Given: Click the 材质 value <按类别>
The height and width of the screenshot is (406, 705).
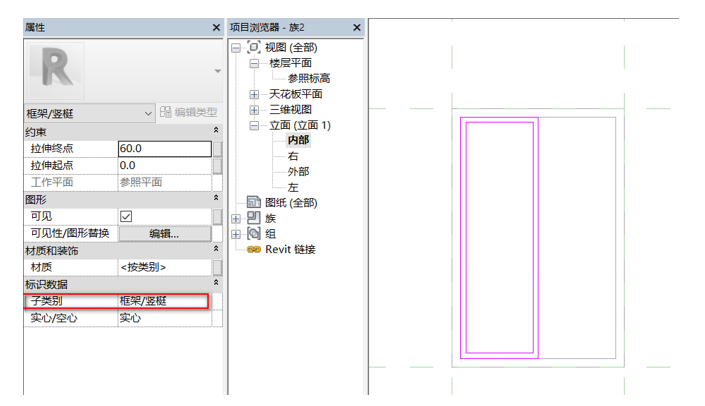Looking at the screenshot, I should (165, 268).
